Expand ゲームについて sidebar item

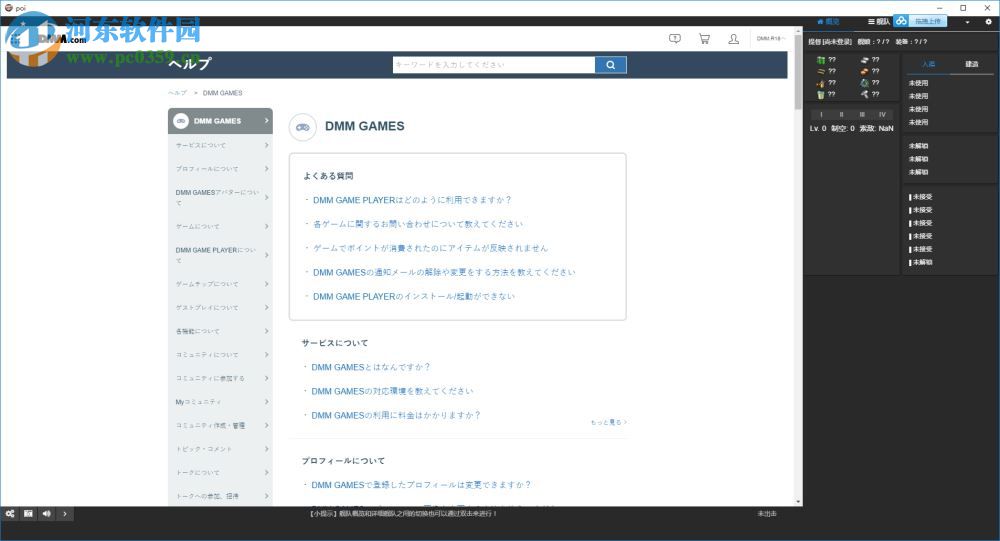coord(220,226)
